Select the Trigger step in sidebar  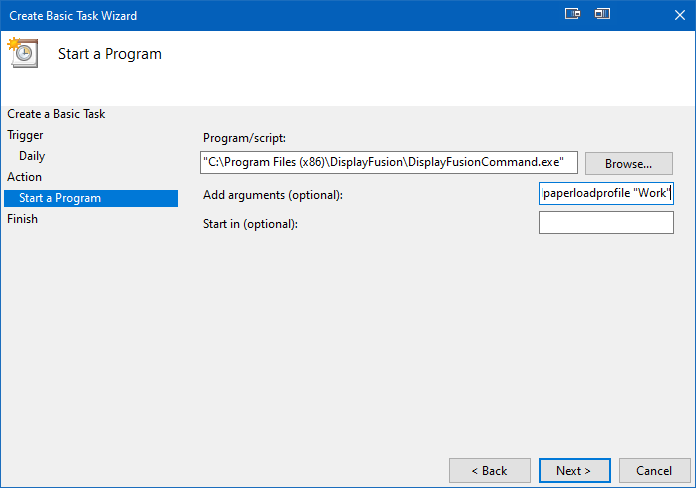pyautogui.click(x=25, y=135)
